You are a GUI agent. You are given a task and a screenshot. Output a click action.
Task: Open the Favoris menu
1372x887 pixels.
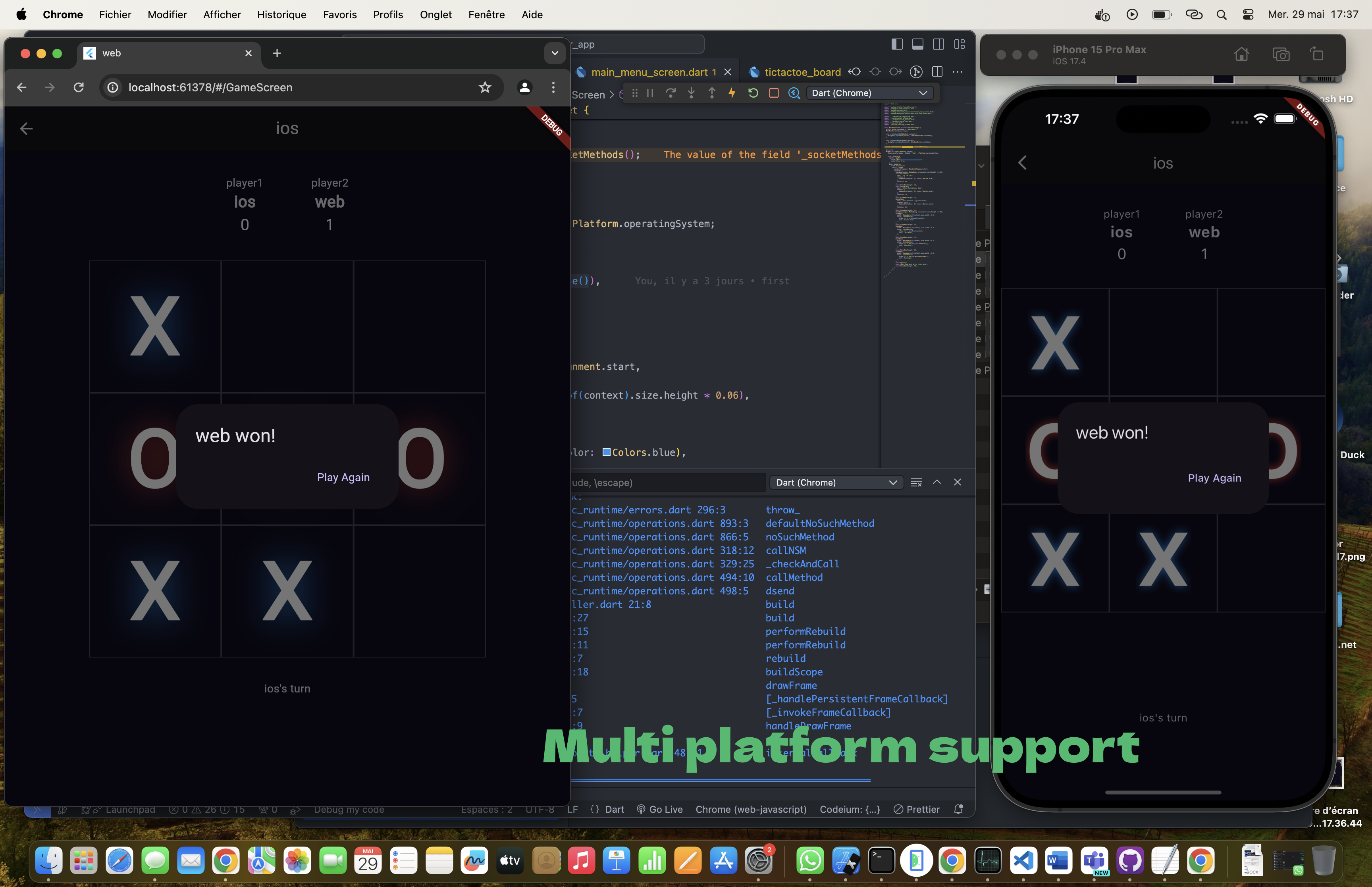pyautogui.click(x=340, y=14)
